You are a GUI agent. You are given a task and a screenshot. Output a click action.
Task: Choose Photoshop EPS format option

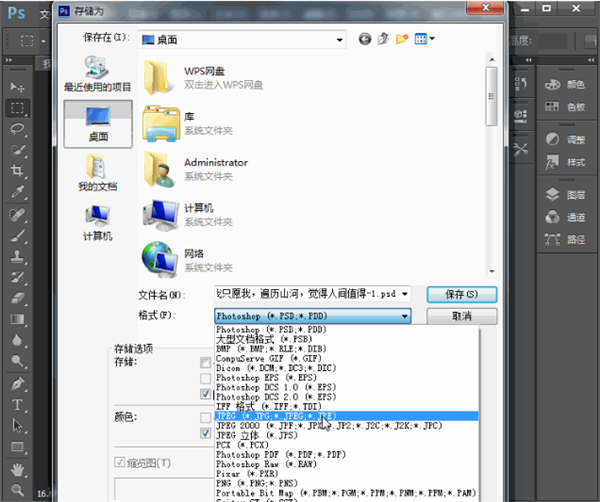(x=346, y=378)
